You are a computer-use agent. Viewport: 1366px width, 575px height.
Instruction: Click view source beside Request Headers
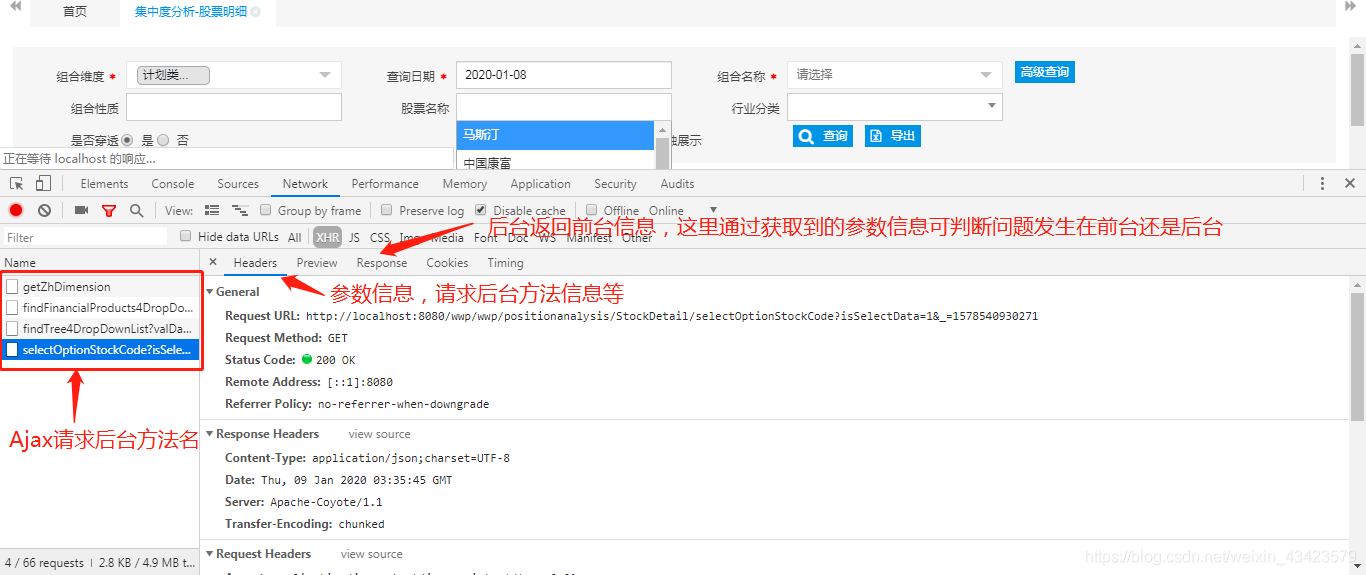[x=372, y=554]
